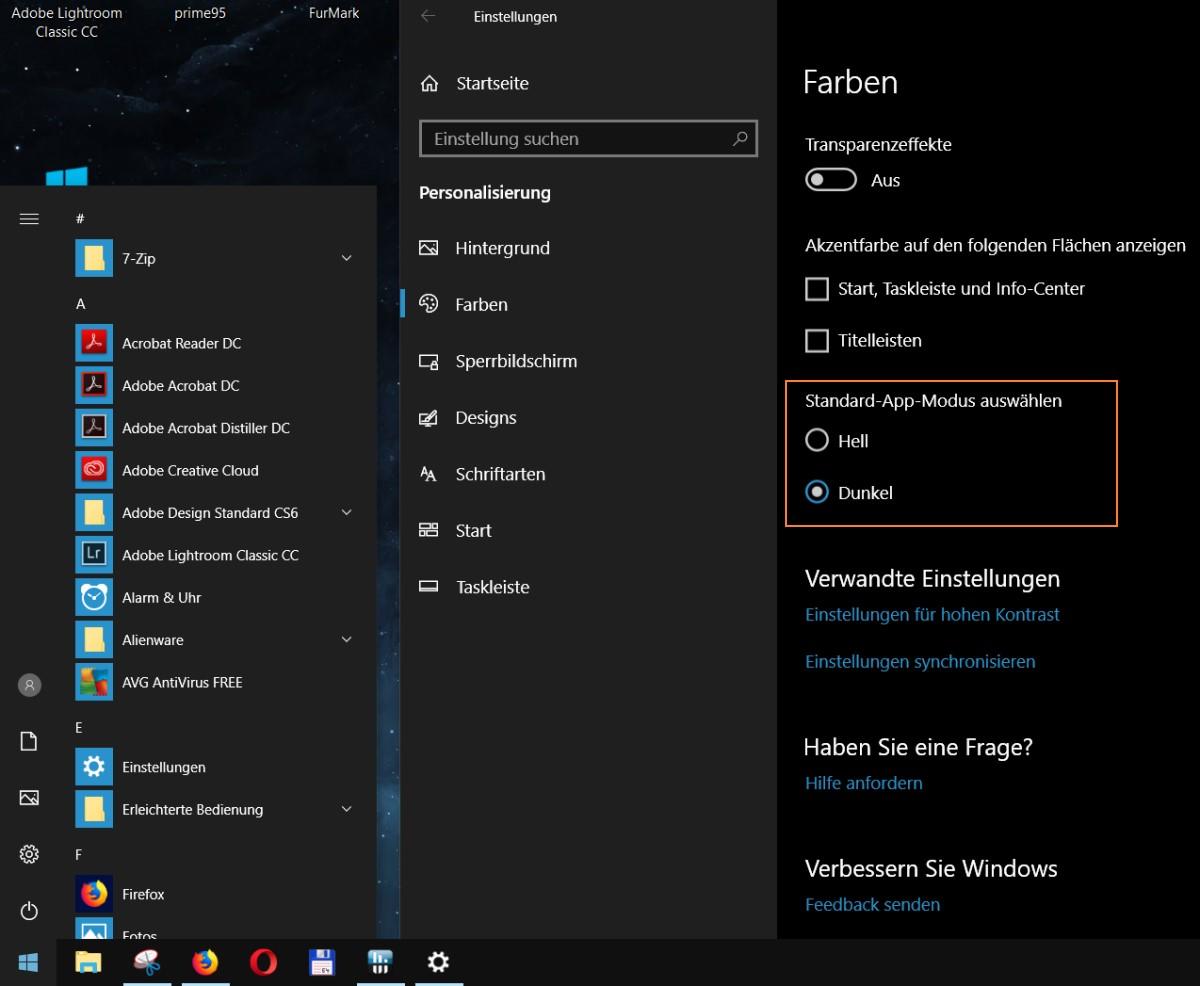Image resolution: width=1200 pixels, height=986 pixels.
Task: Toggle the Transparenzeffekte switch
Action: pos(831,180)
